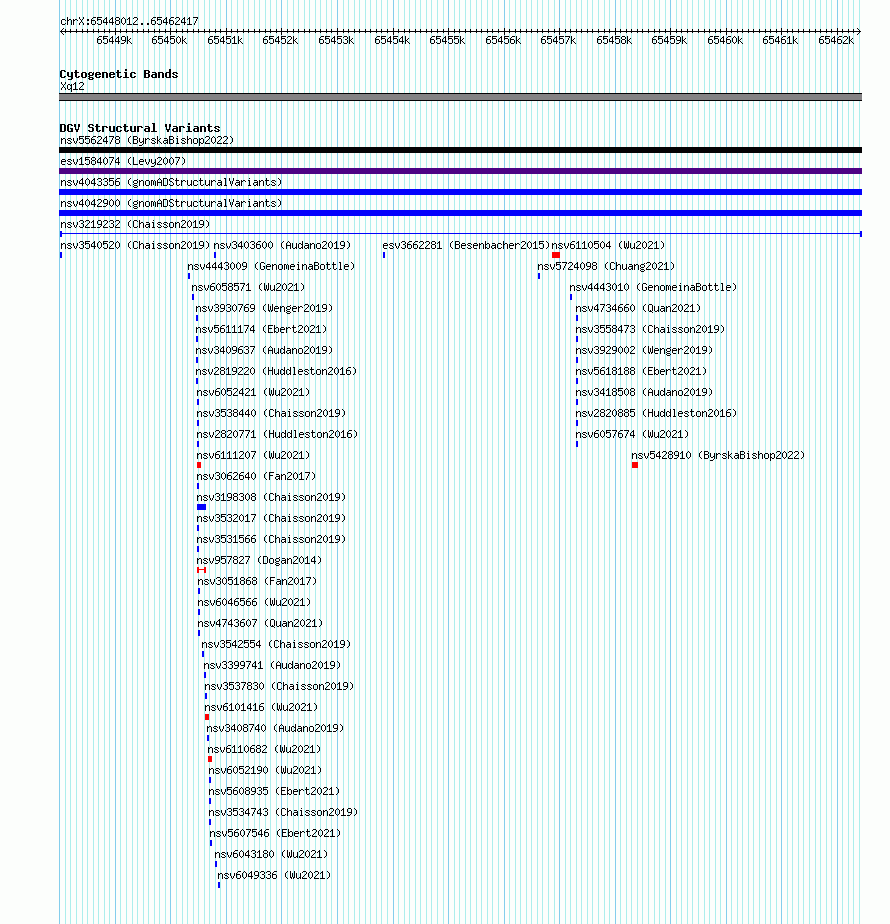The height and width of the screenshot is (924, 890).
Task: Click nsv4743607 (Quan2021) label
Action: (261, 623)
